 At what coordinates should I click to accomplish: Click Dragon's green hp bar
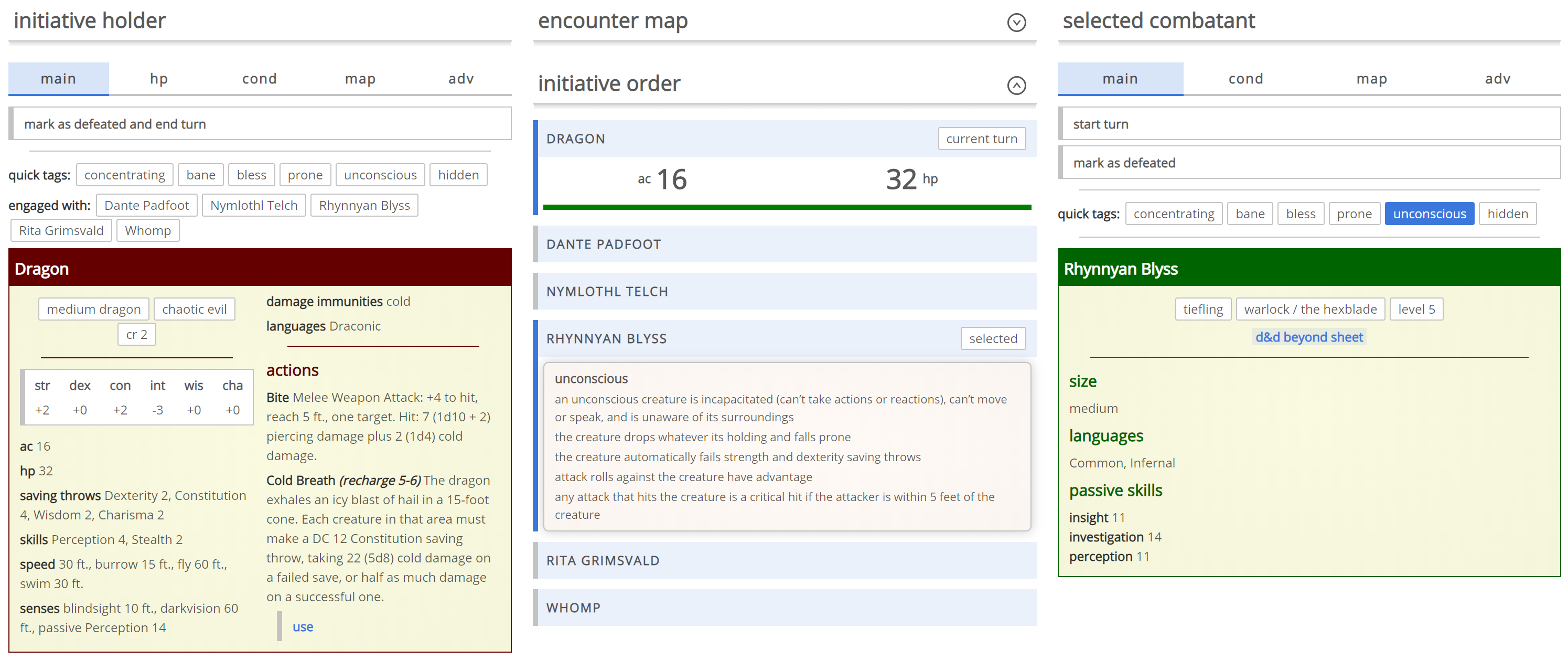click(787, 208)
